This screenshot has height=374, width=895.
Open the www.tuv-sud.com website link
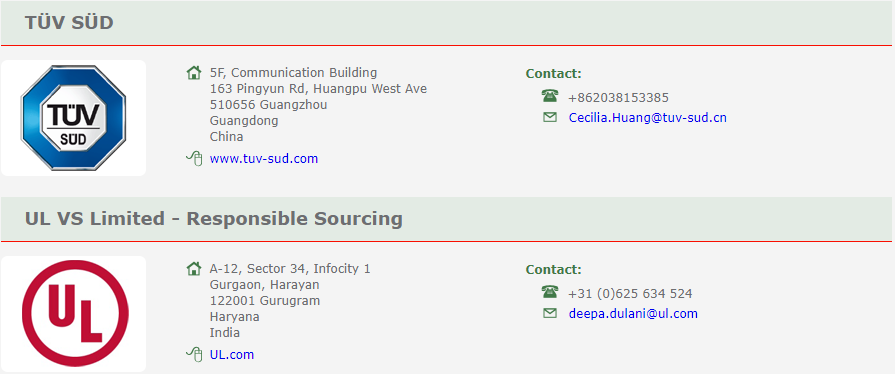(264, 159)
